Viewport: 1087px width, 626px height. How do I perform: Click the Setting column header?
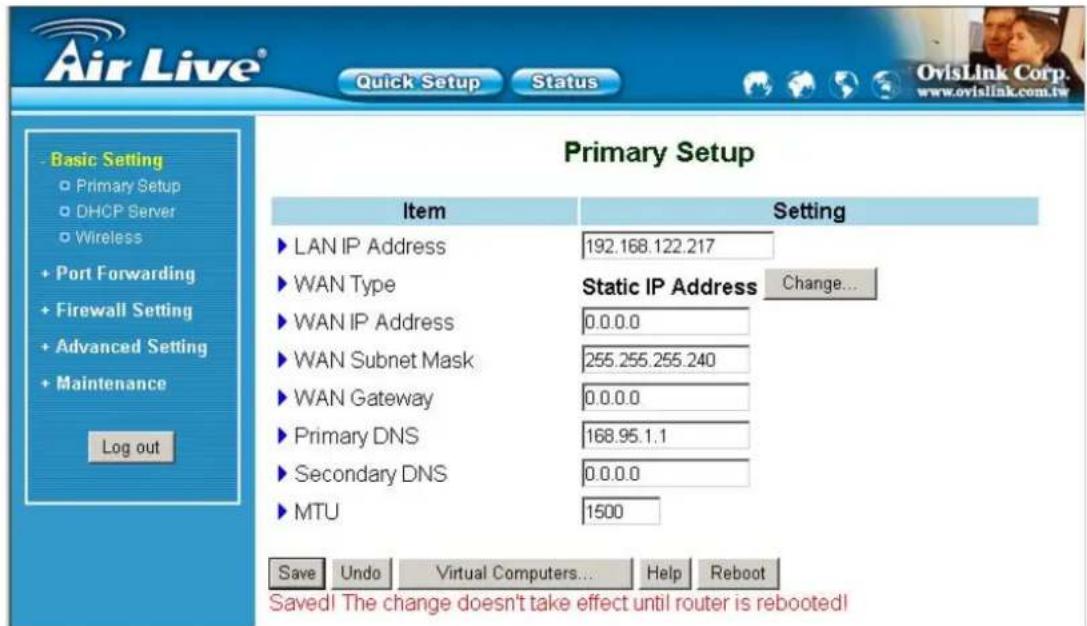[x=809, y=211]
